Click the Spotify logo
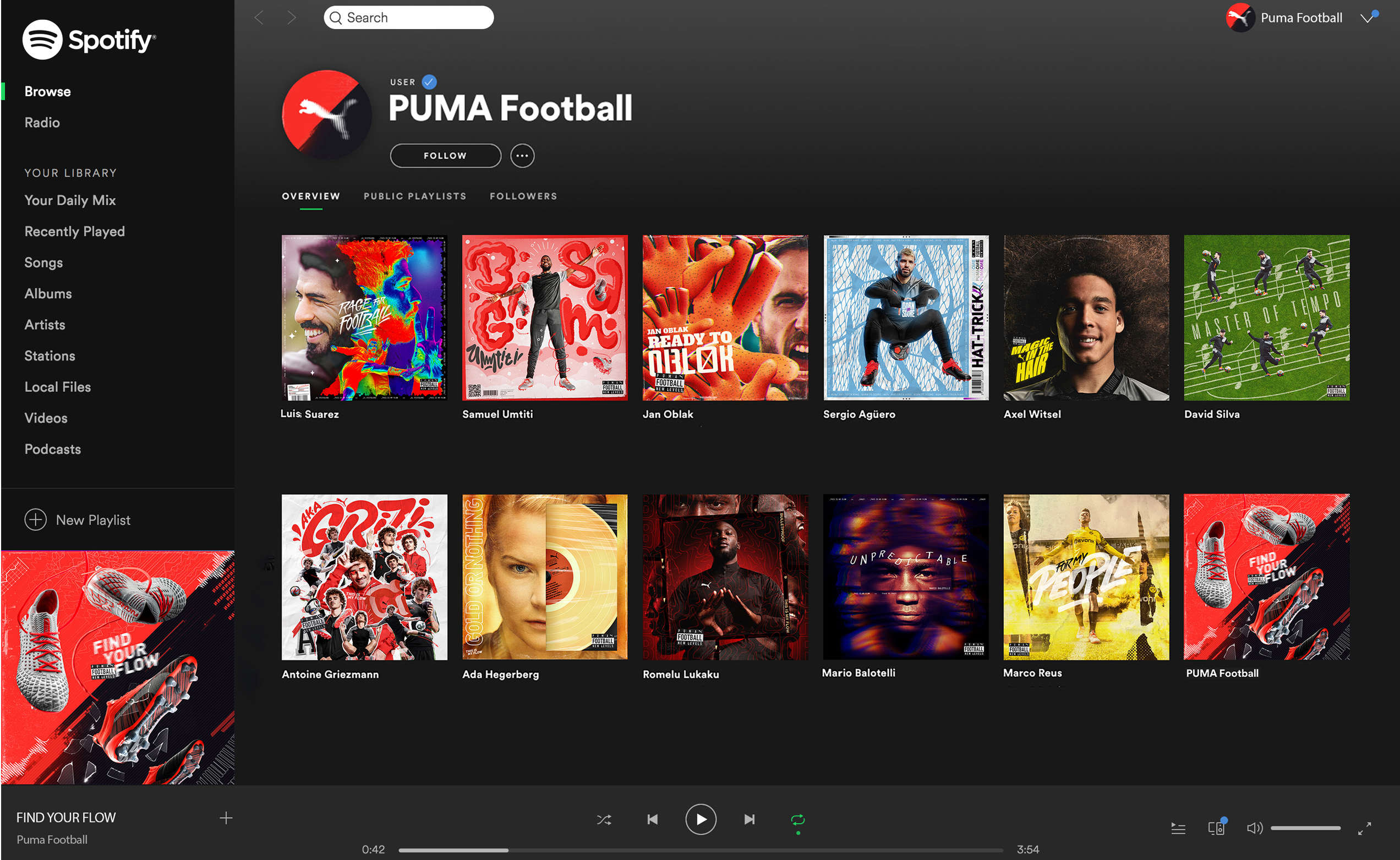This screenshot has height=860, width=1400. point(89,40)
